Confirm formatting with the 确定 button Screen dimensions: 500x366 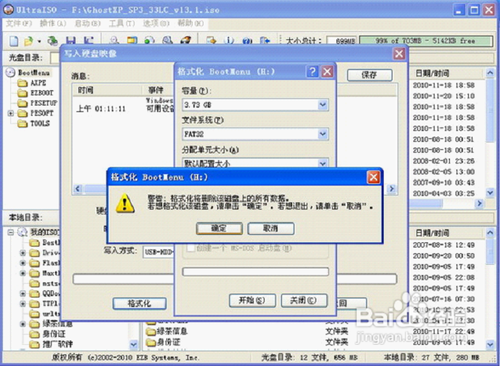[x=219, y=228]
